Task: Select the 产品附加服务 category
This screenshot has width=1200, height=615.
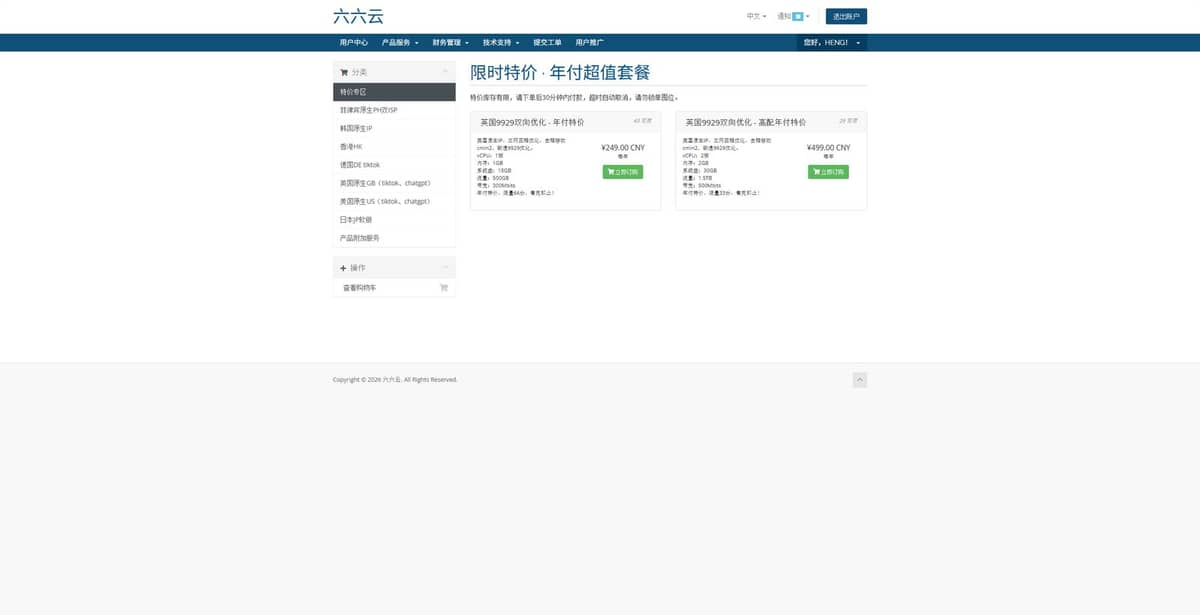Action: tap(394, 238)
